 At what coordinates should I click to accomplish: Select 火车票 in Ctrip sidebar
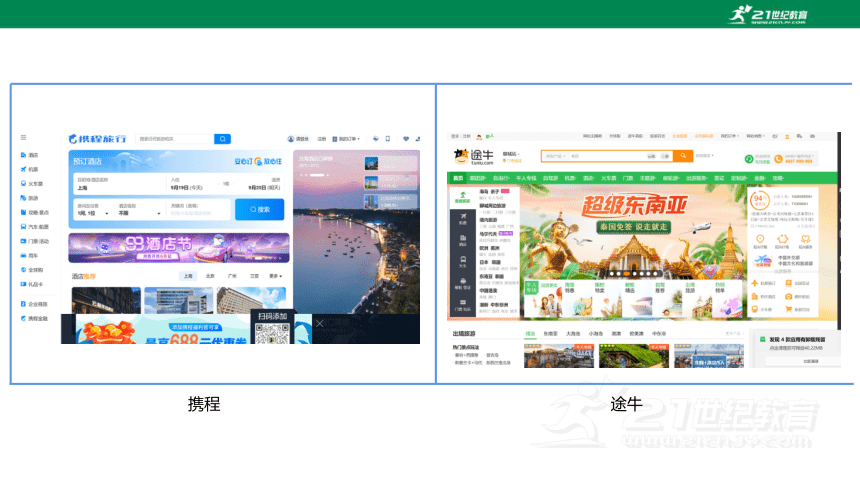tap(32, 184)
